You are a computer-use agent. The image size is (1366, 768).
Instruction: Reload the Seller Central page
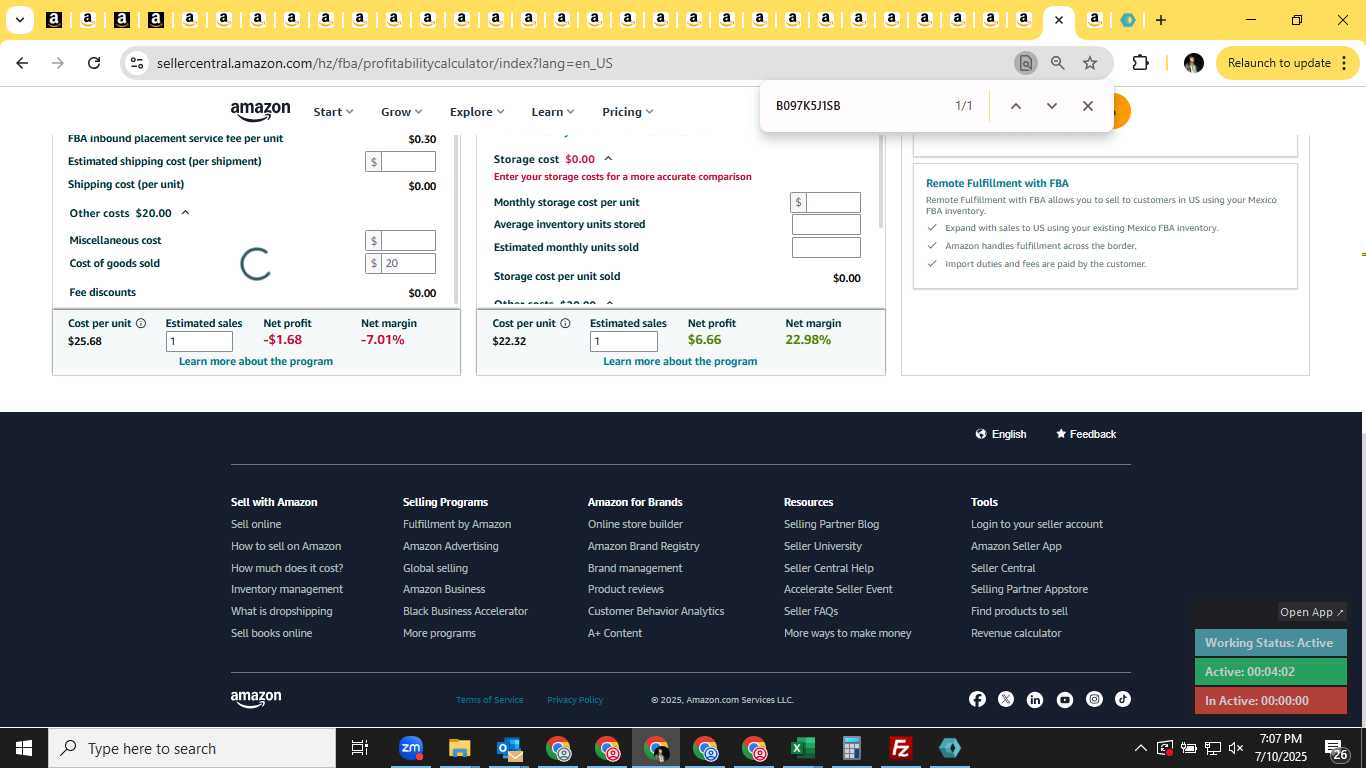coord(94,63)
